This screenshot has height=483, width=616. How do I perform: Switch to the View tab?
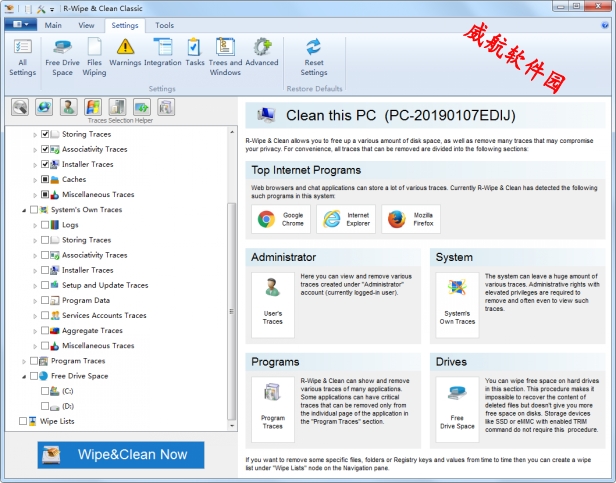point(87,25)
